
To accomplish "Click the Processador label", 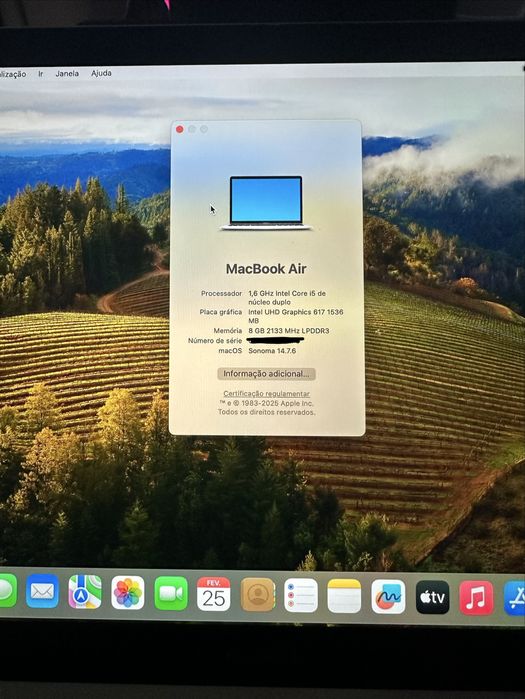I will coord(221,293).
